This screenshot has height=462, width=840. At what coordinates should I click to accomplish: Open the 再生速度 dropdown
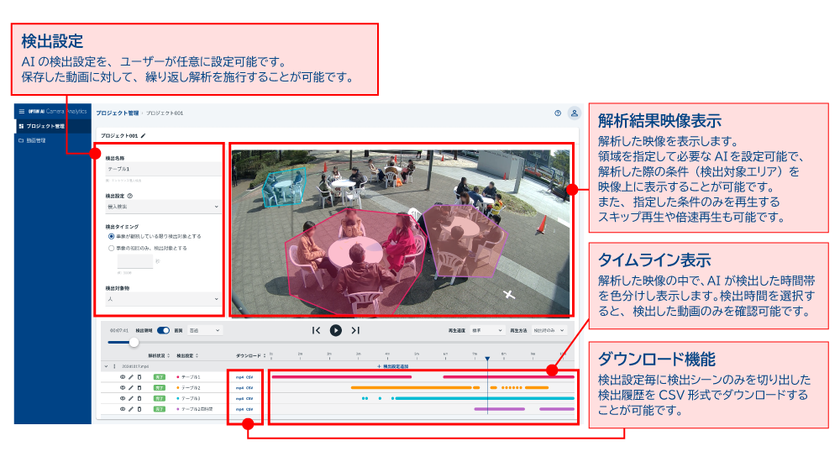(487, 331)
